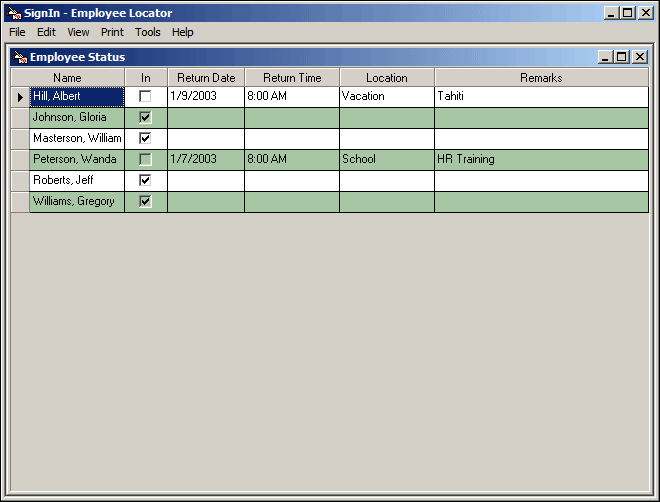Viewport: 660px width, 502px height.
Task: Click the row selector for Williams, Gregory
Action: tap(20, 202)
